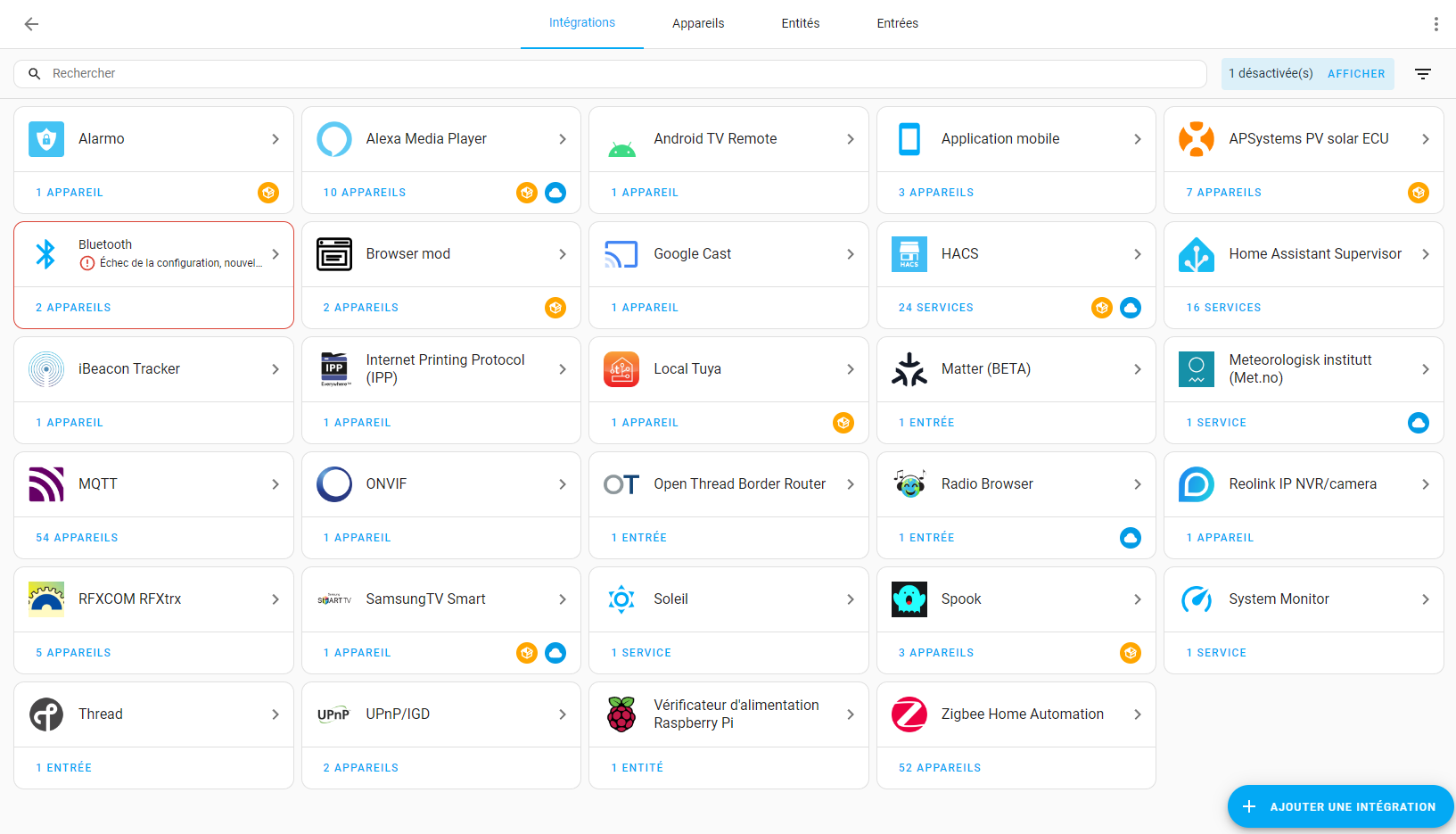The width and height of the screenshot is (1456, 834).
Task: Click the Raspberry Pi power checker icon
Action: click(621, 714)
